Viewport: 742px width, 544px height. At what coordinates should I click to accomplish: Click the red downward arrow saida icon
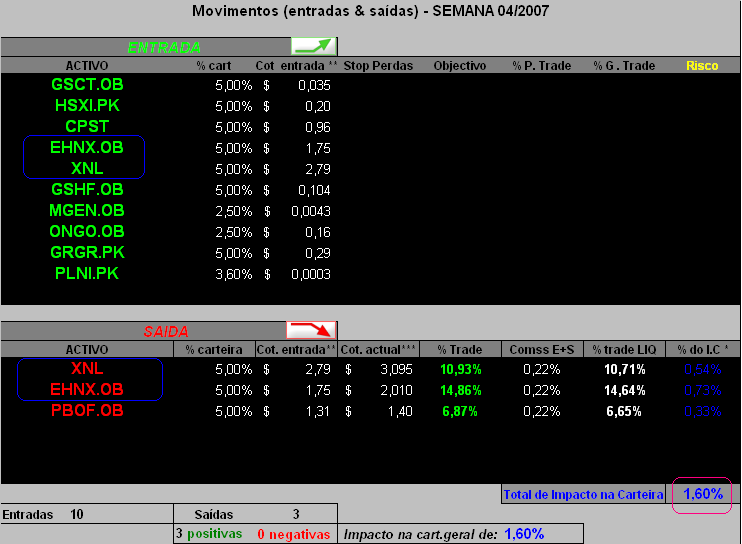(x=311, y=330)
